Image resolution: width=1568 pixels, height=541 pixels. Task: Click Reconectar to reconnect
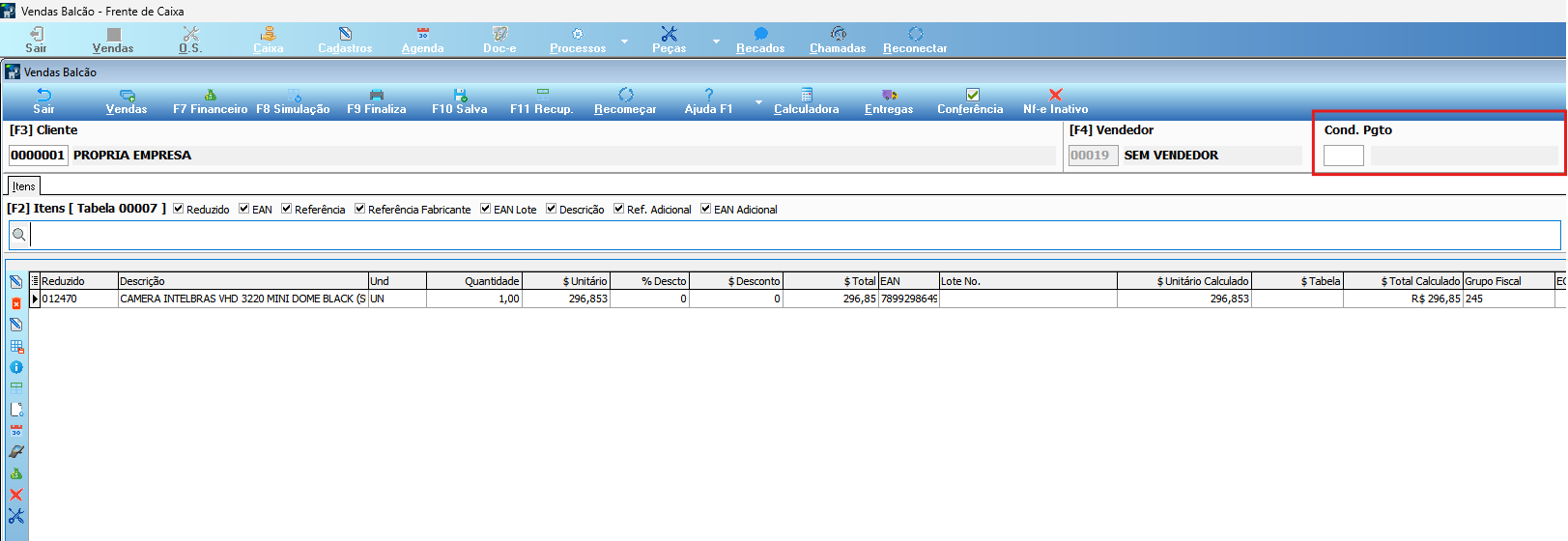click(915, 40)
